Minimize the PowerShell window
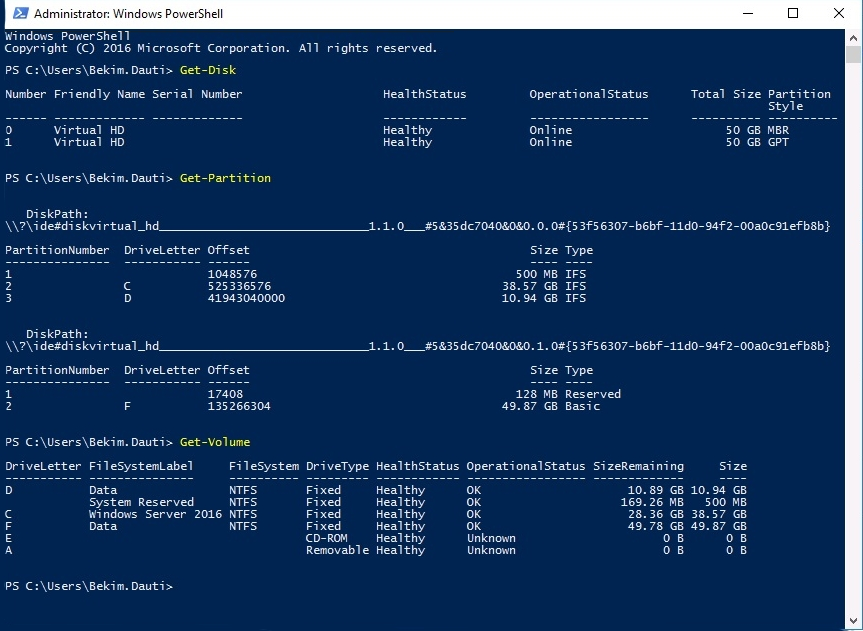863x631 pixels. [x=747, y=14]
